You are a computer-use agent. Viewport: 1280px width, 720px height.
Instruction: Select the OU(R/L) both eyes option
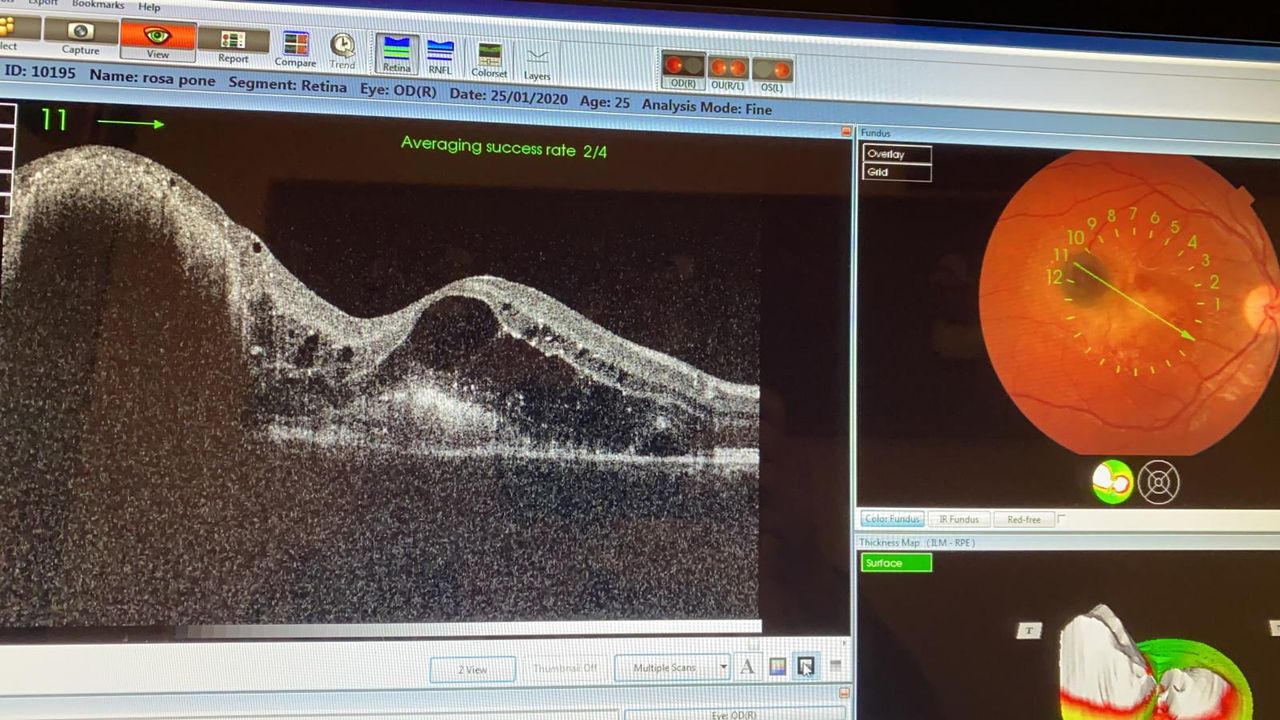coord(727,69)
